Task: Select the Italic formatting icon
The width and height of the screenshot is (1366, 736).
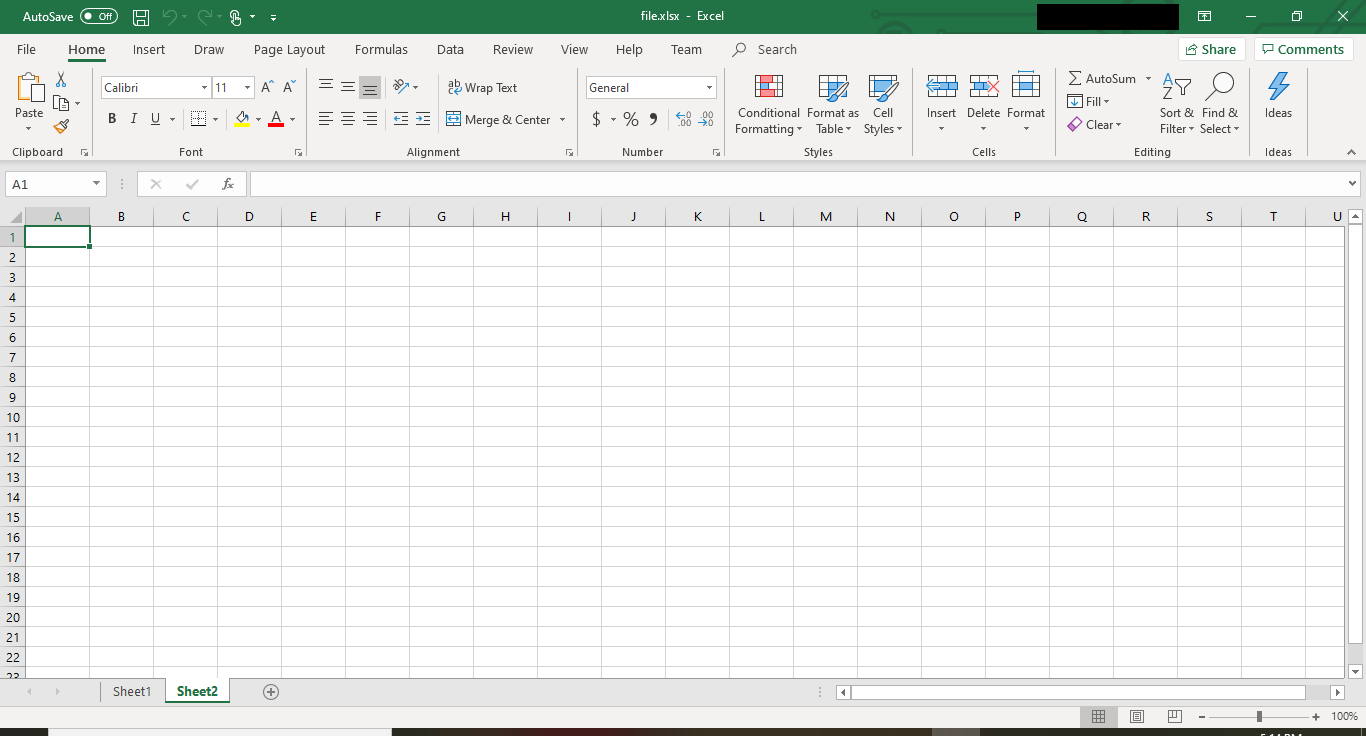Action: [133, 118]
